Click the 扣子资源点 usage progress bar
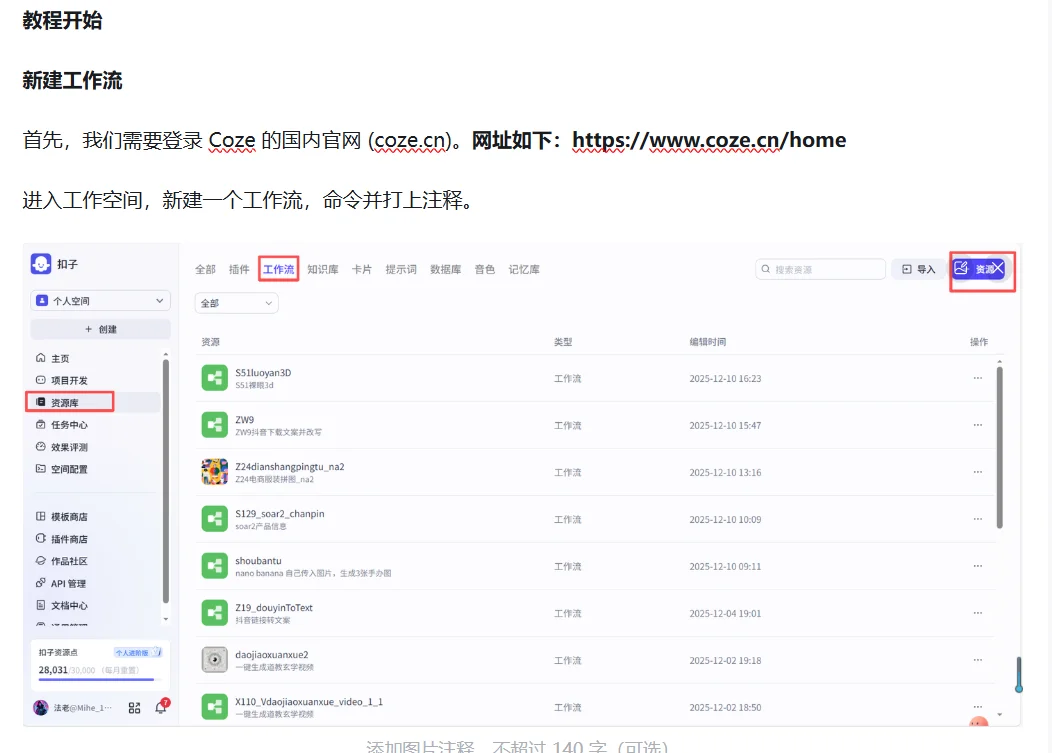The image size is (1052, 753). [100, 679]
